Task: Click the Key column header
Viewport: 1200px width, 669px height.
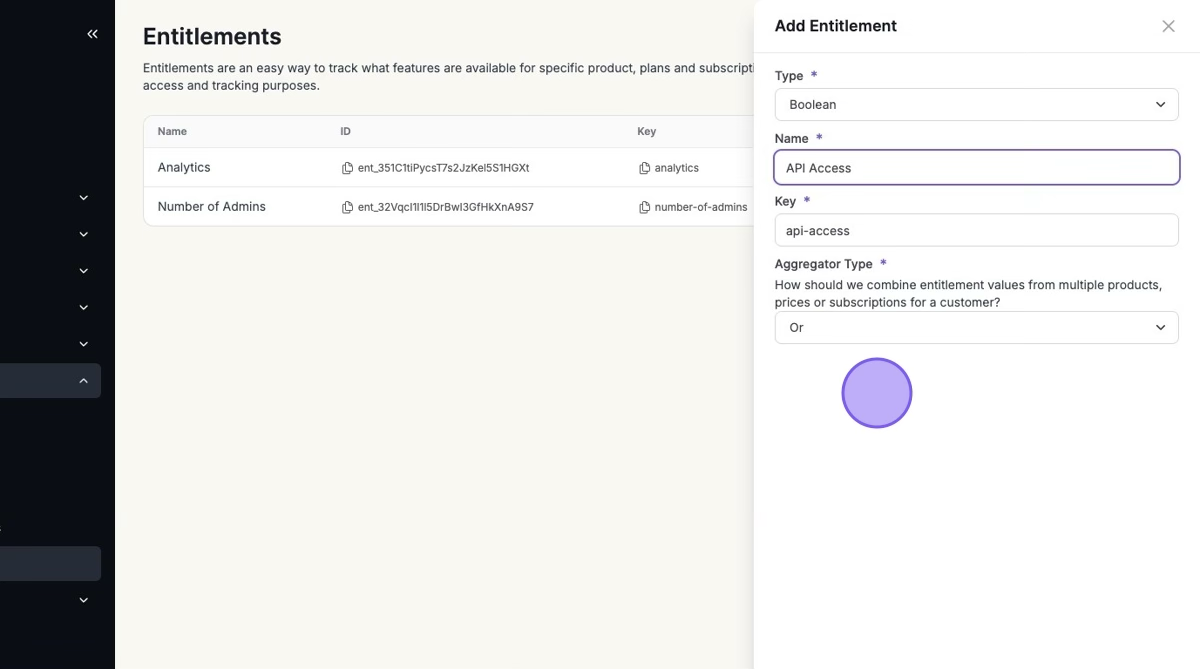Action: click(646, 132)
